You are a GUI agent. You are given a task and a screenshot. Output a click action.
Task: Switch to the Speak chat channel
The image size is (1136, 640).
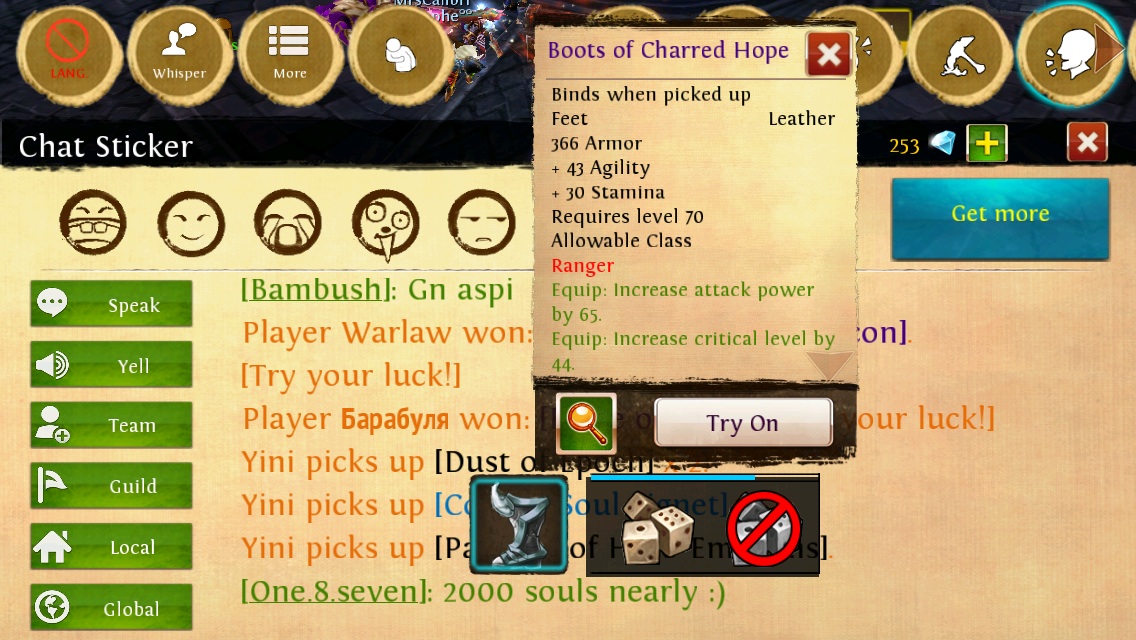coord(112,304)
